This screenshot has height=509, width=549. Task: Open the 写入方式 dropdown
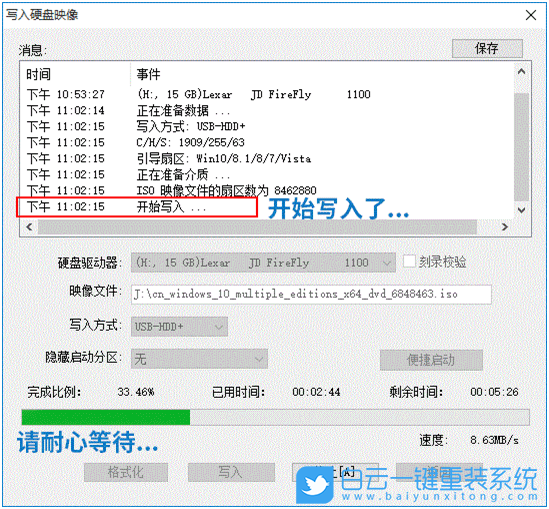click(x=179, y=327)
